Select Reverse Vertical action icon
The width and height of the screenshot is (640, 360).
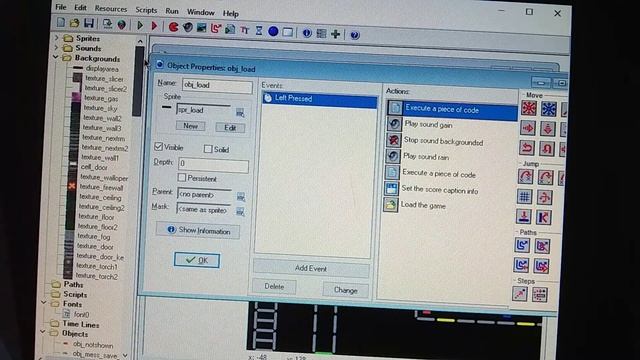coord(546,148)
